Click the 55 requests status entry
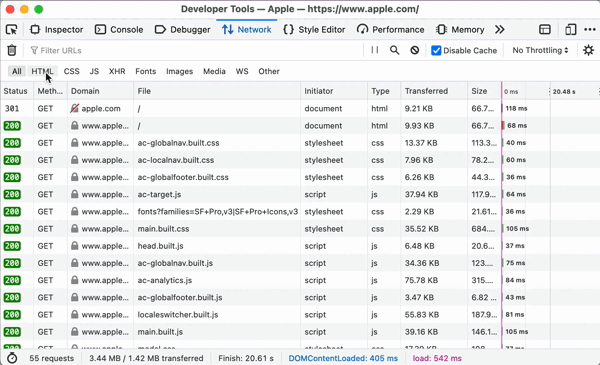Image resolution: width=600 pixels, height=365 pixels. pos(52,358)
